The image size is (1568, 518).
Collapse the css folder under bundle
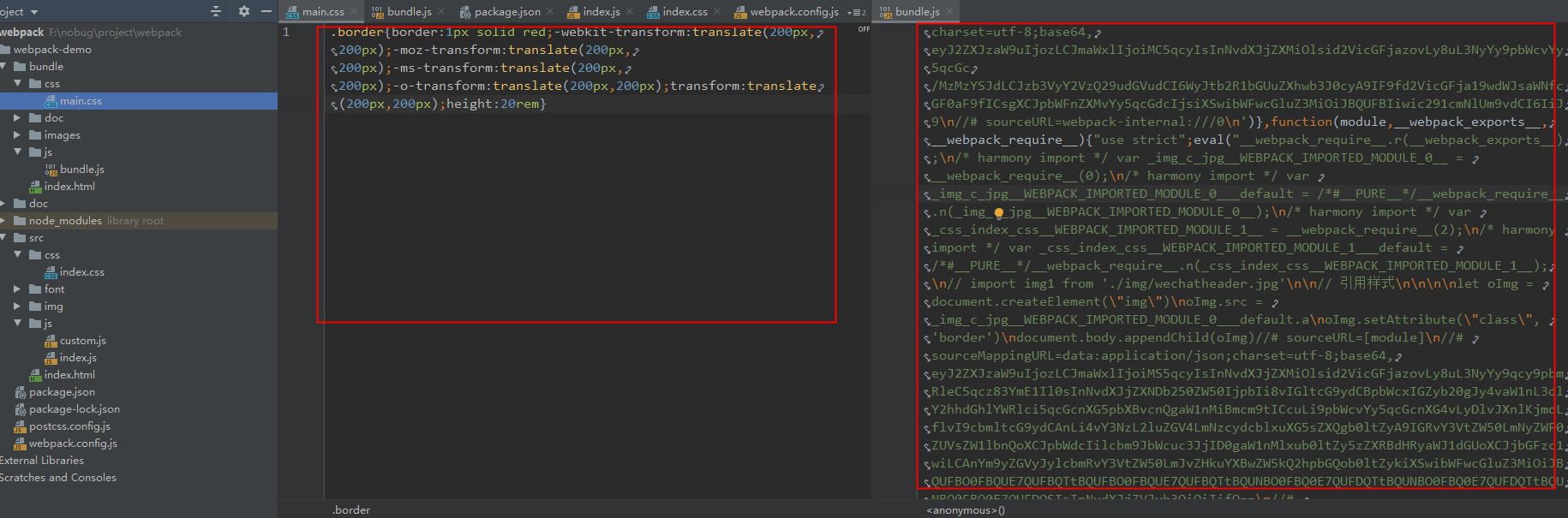(18, 83)
